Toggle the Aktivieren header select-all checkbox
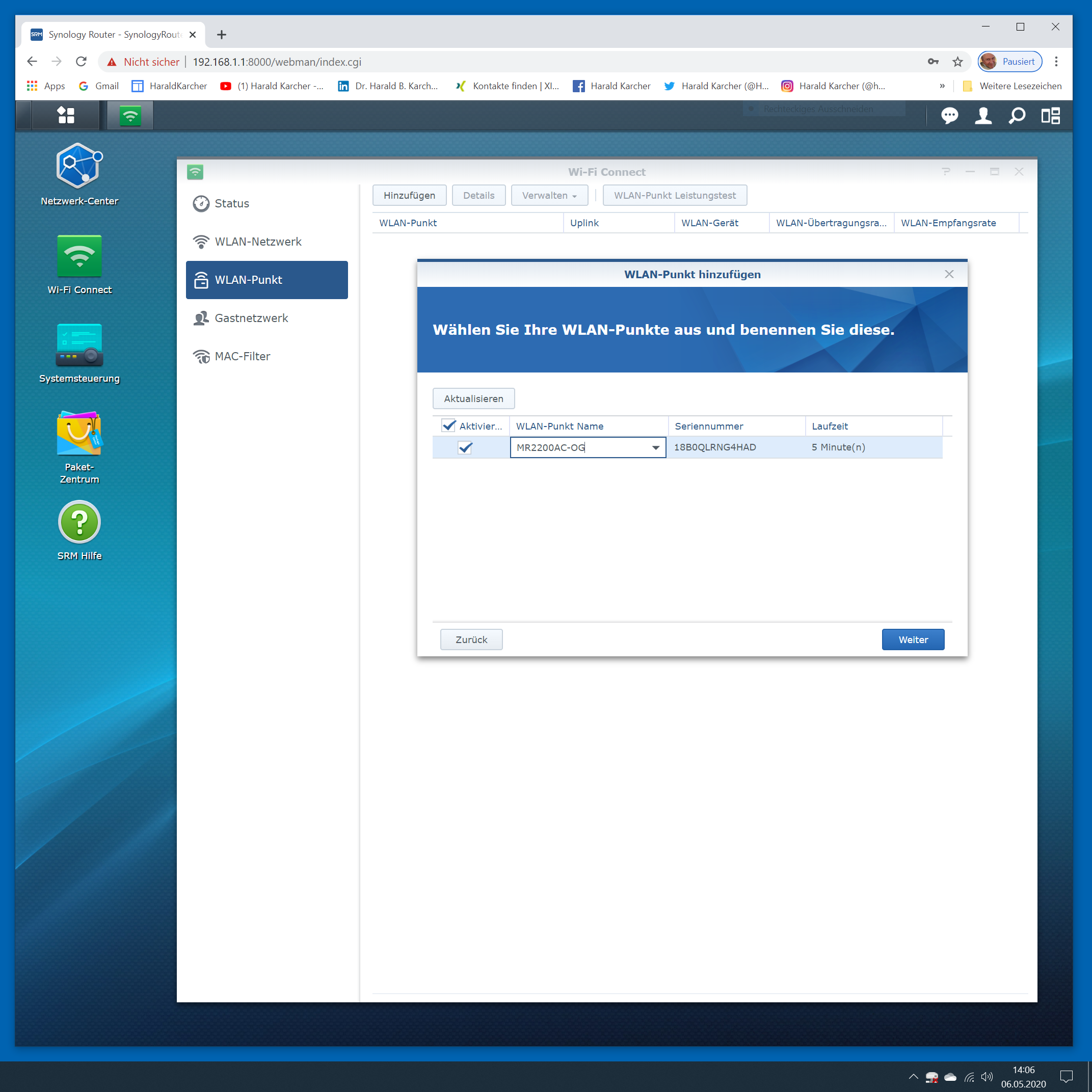 click(x=449, y=426)
